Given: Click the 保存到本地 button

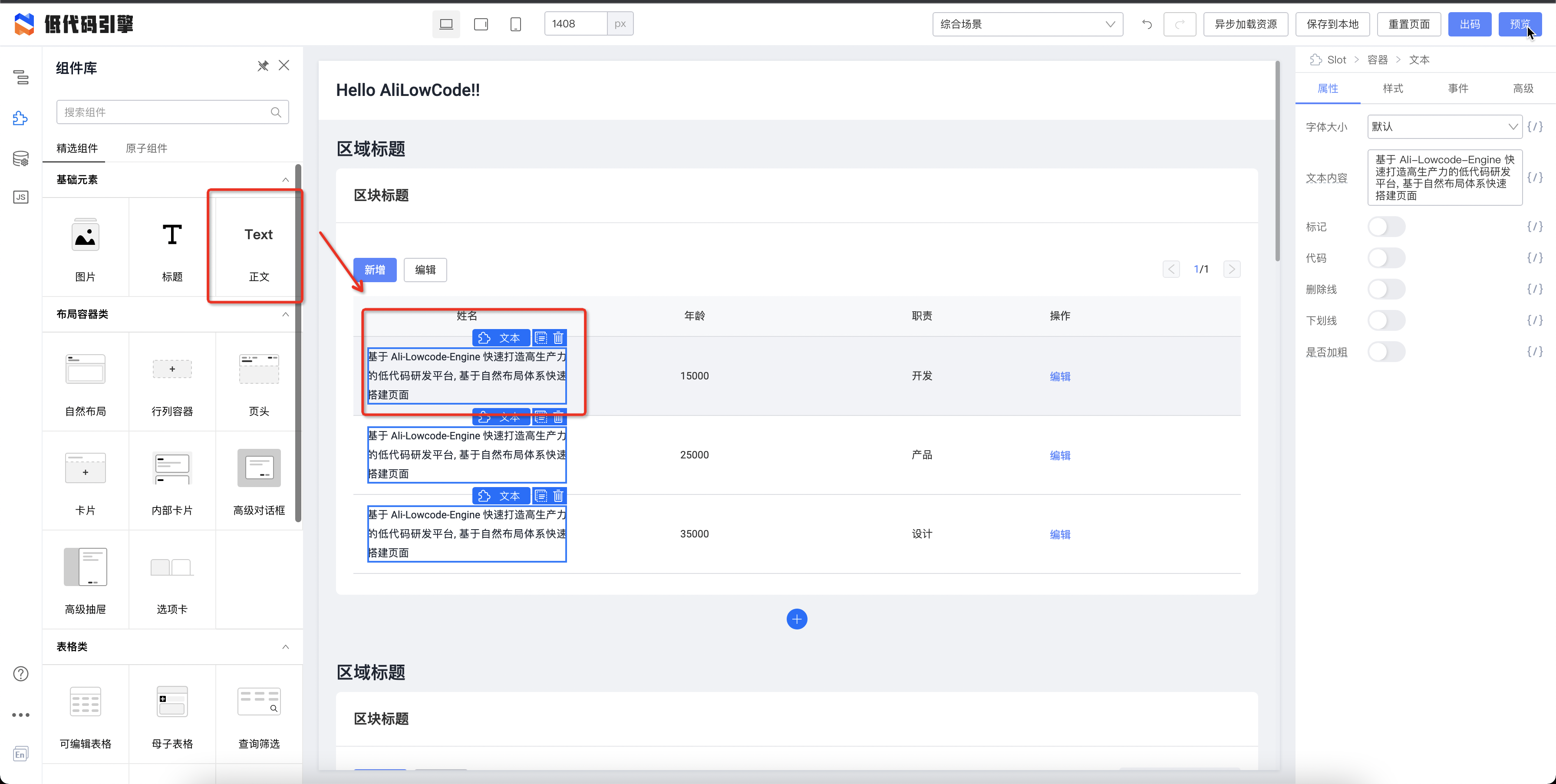Looking at the screenshot, I should (x=1332, y=24).
